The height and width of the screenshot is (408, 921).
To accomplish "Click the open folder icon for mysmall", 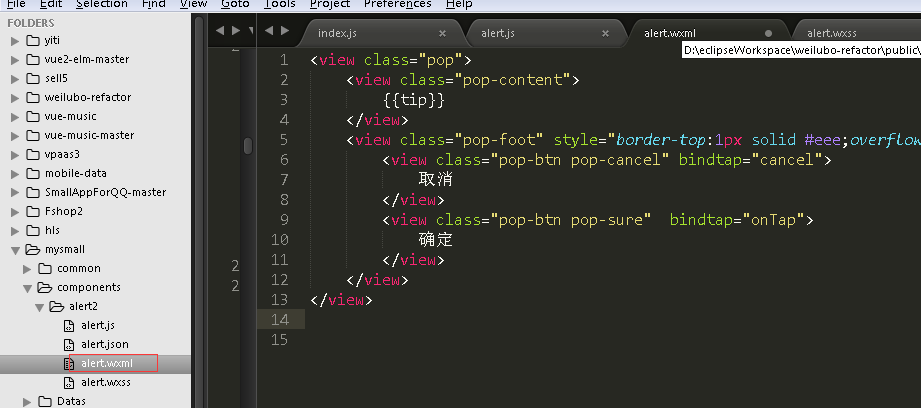I will click(30, 249).
